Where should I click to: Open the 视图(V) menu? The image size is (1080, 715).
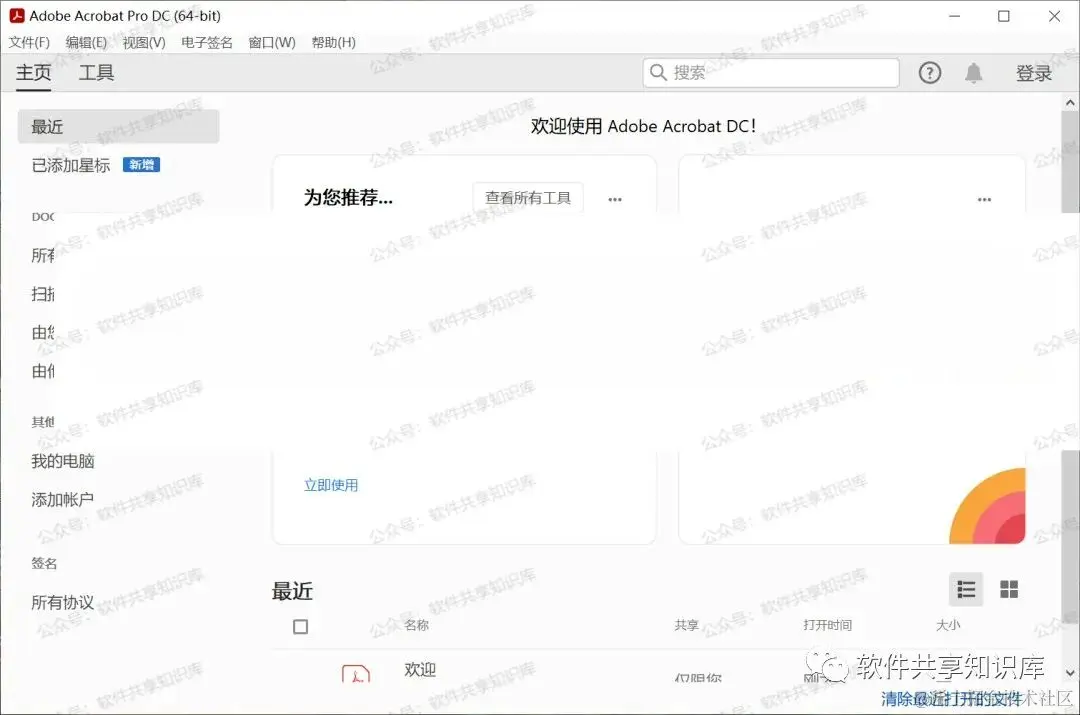(x=144, y=43)
